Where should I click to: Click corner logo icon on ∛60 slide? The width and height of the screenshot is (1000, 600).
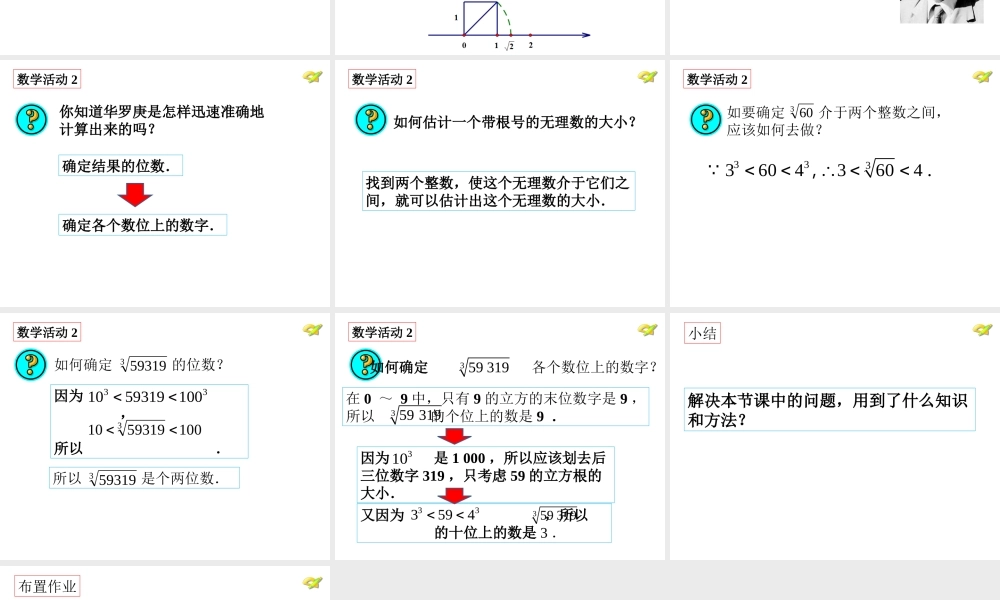pos(982,77)
